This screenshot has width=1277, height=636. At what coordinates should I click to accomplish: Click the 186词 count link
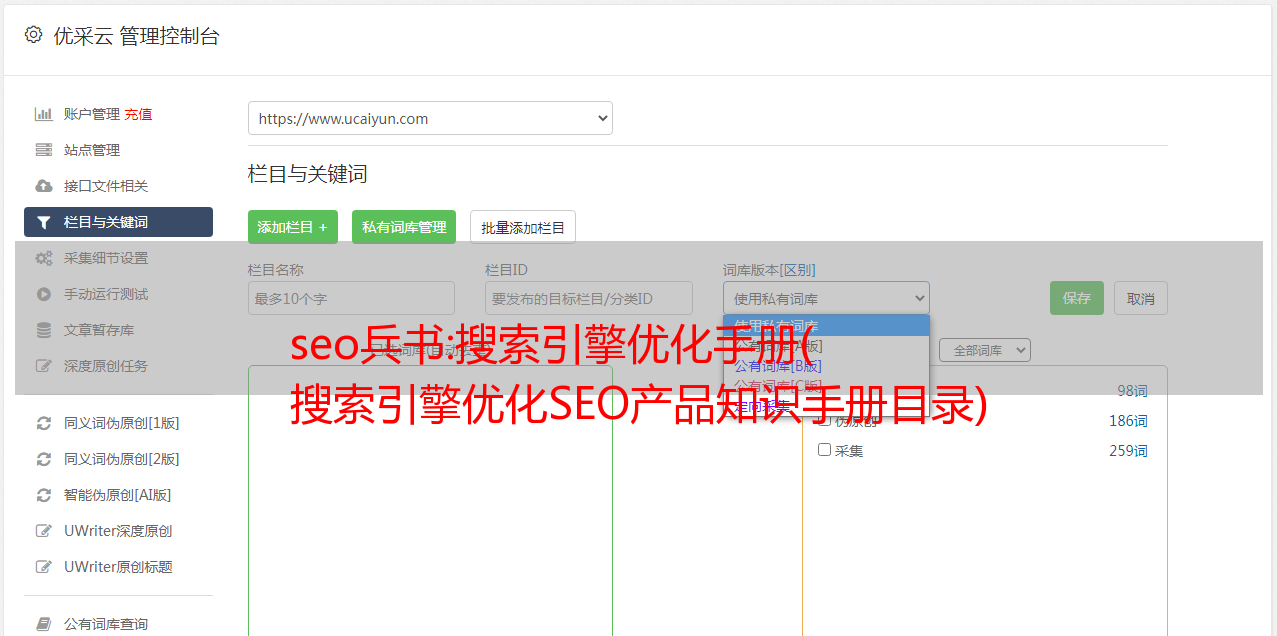click(1128, 421)
